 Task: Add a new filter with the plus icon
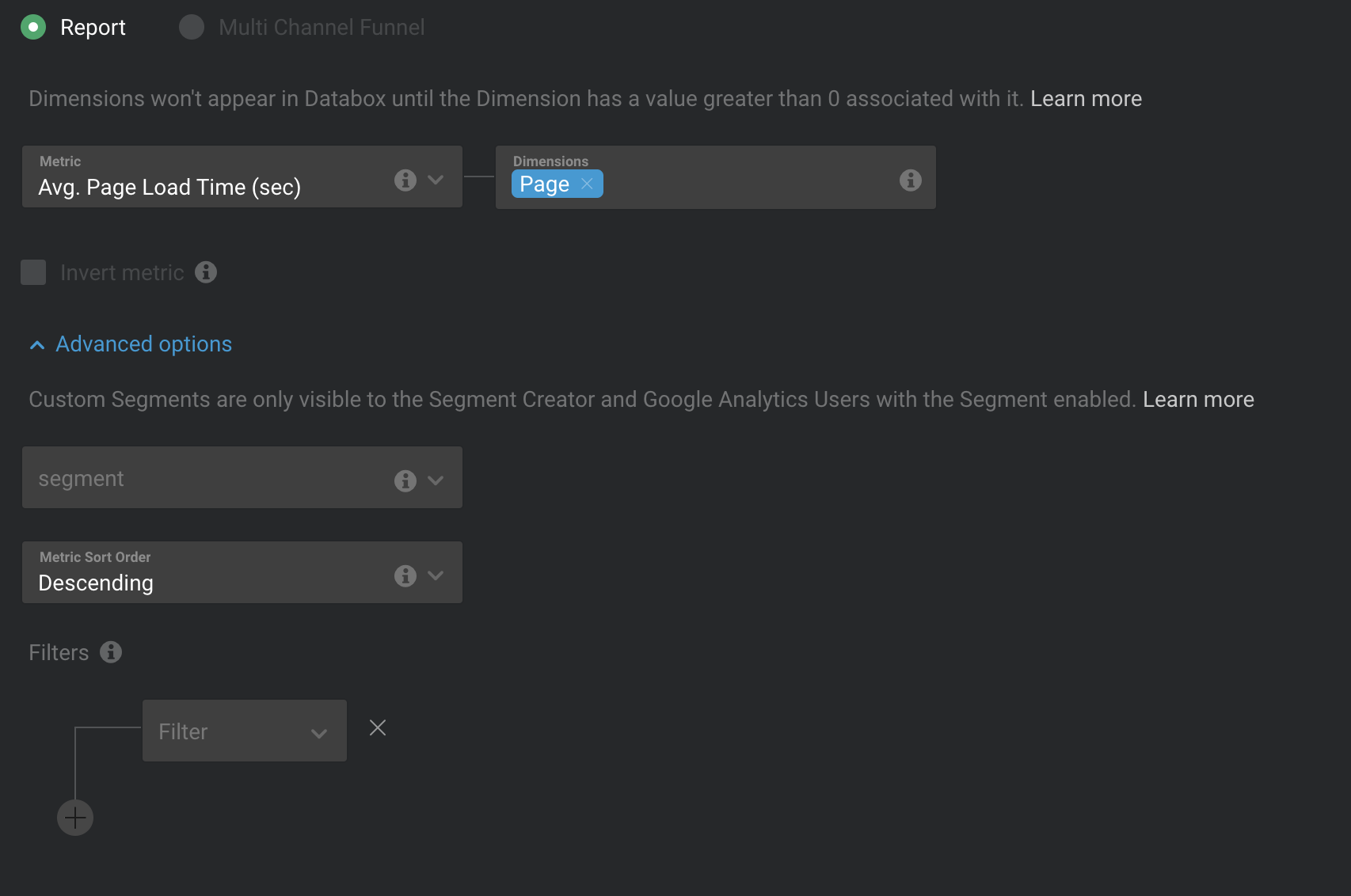[x=74, y=817]
